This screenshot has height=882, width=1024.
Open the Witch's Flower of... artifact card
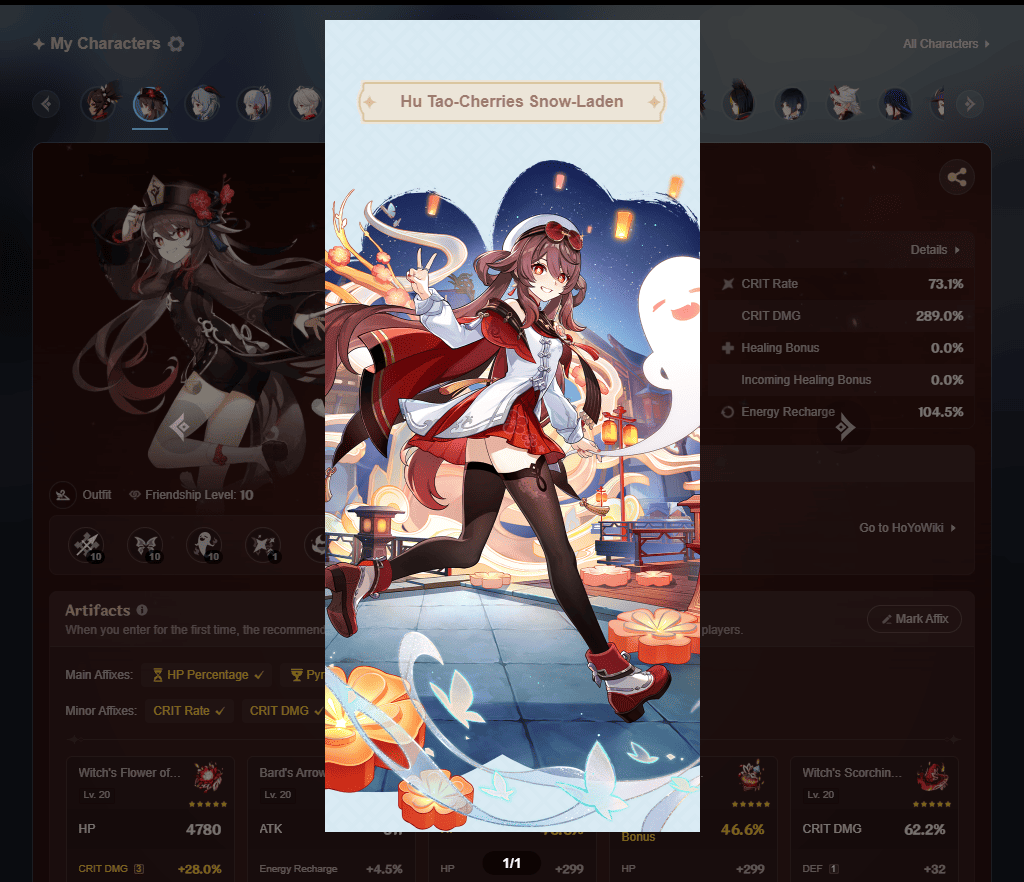coord(150,819)
